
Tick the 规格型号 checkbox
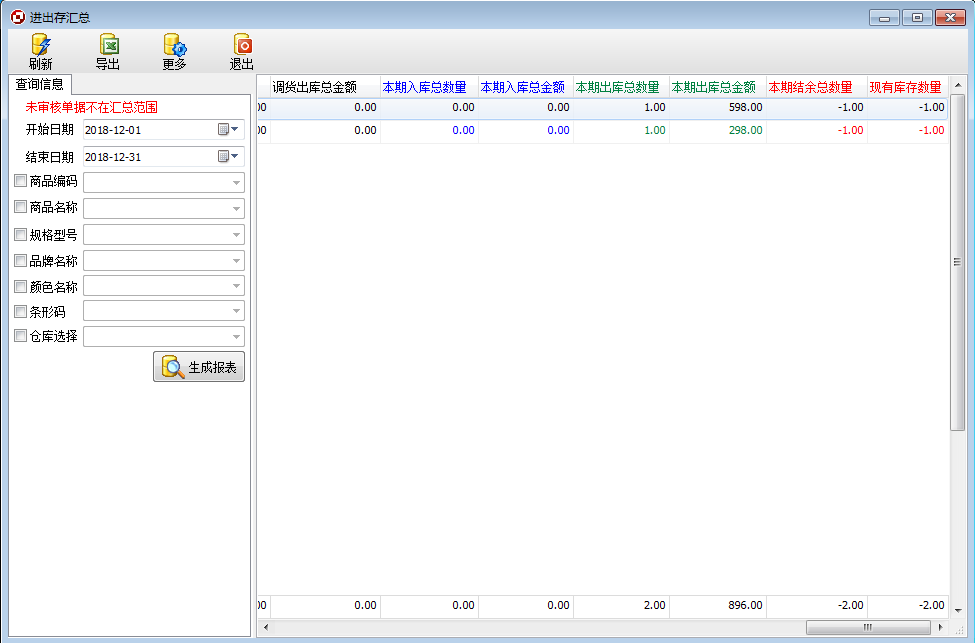tap(21, 234)
